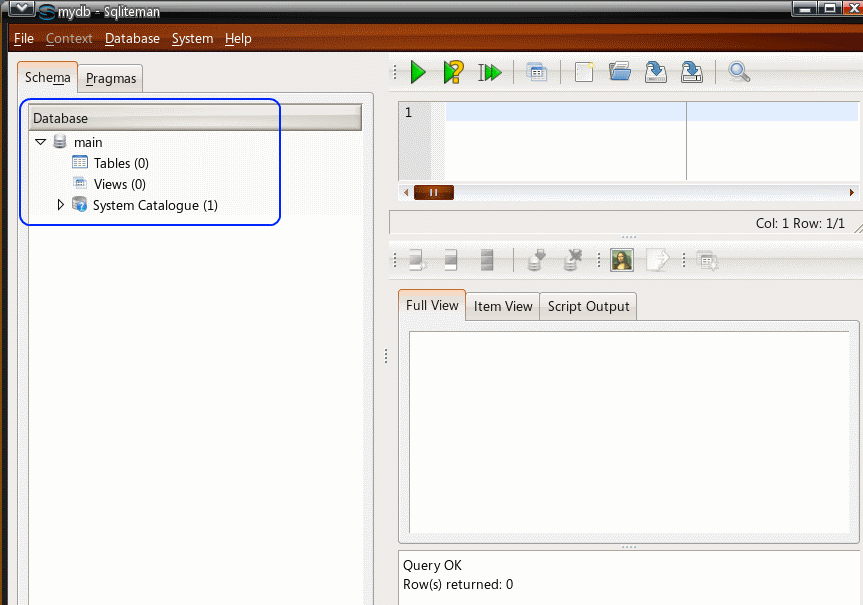Viewport: 863px width, 605px height.
Task: Open the Context menu
Action: coord(69,39)
